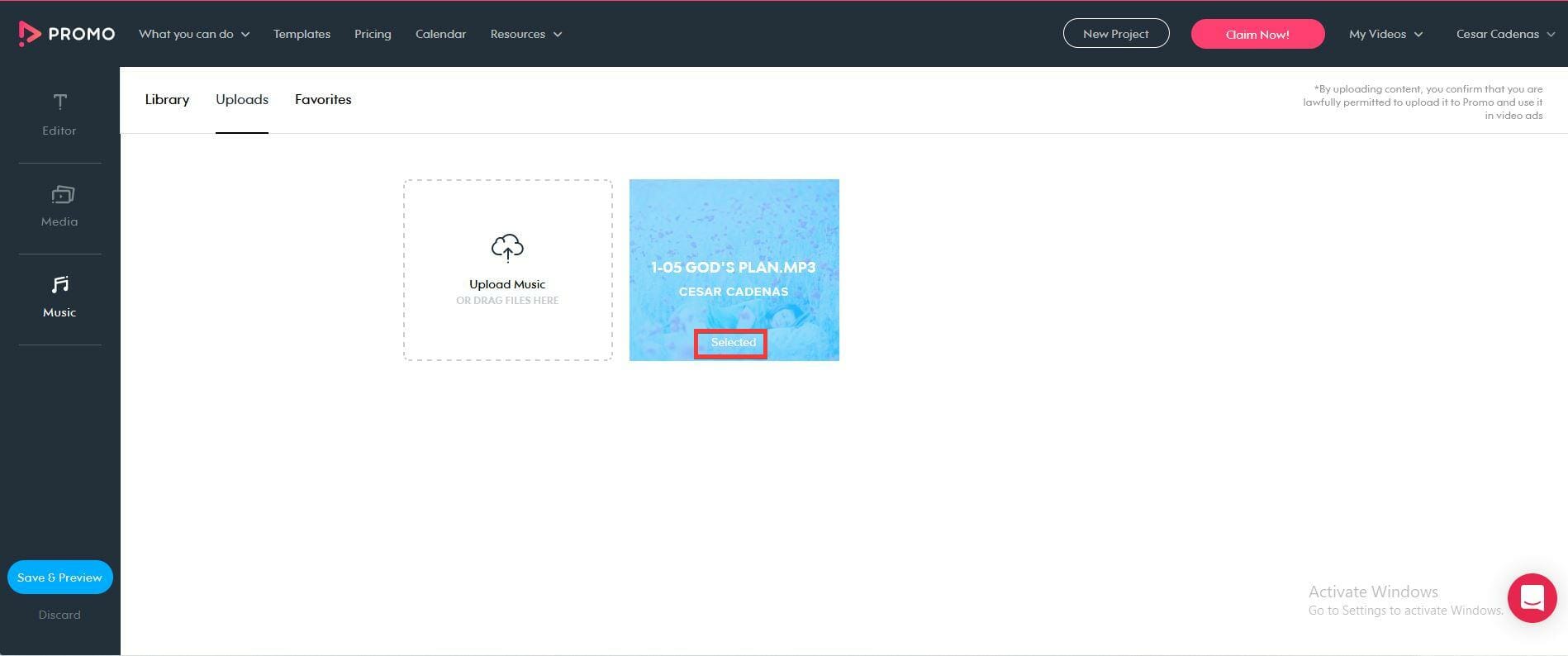This screenshot has width=1568, height=656.
Task: Click the upload cloud icon
Action: click(507, 248)
